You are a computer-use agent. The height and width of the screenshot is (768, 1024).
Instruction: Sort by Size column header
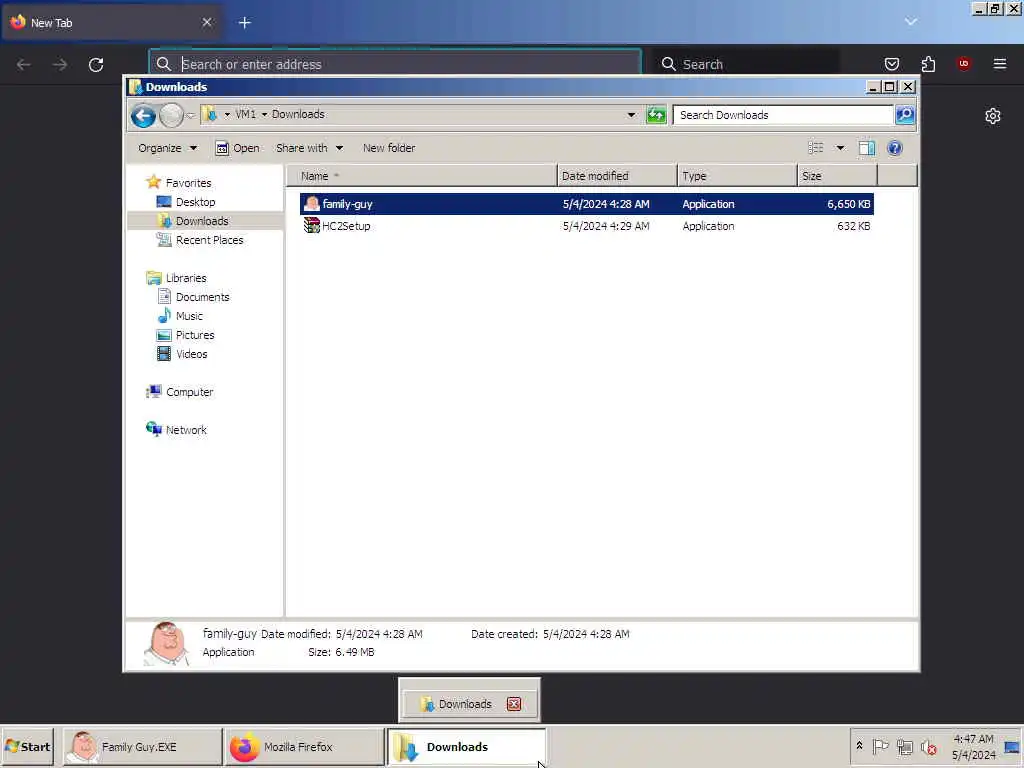(837, 176)
